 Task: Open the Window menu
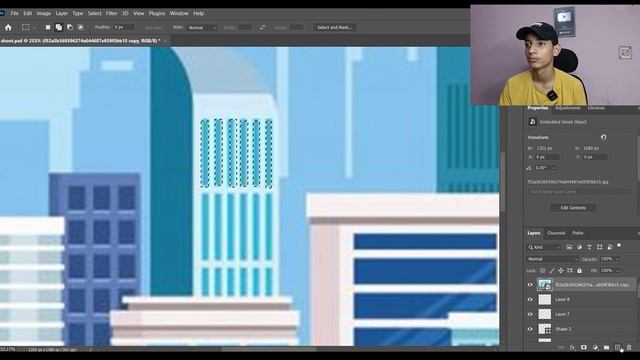point(179,13)
